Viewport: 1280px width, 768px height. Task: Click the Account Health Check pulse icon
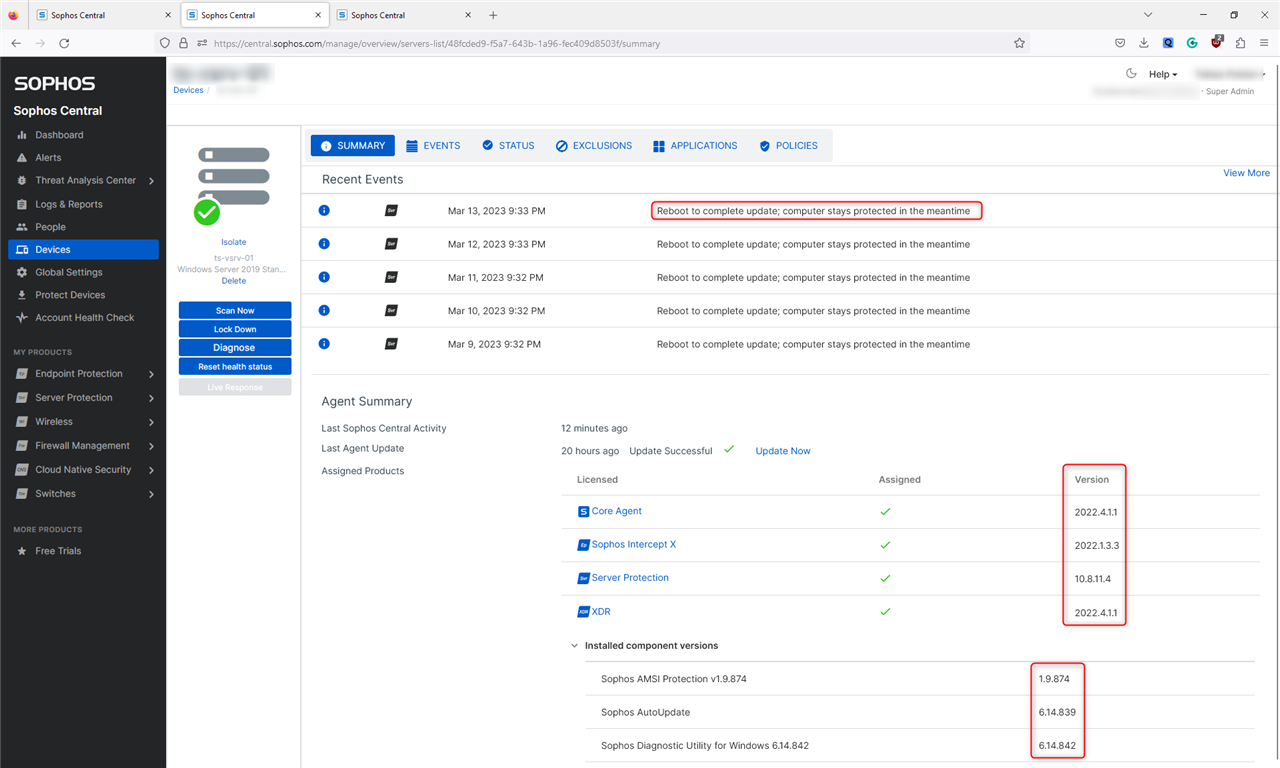(22, 318)
